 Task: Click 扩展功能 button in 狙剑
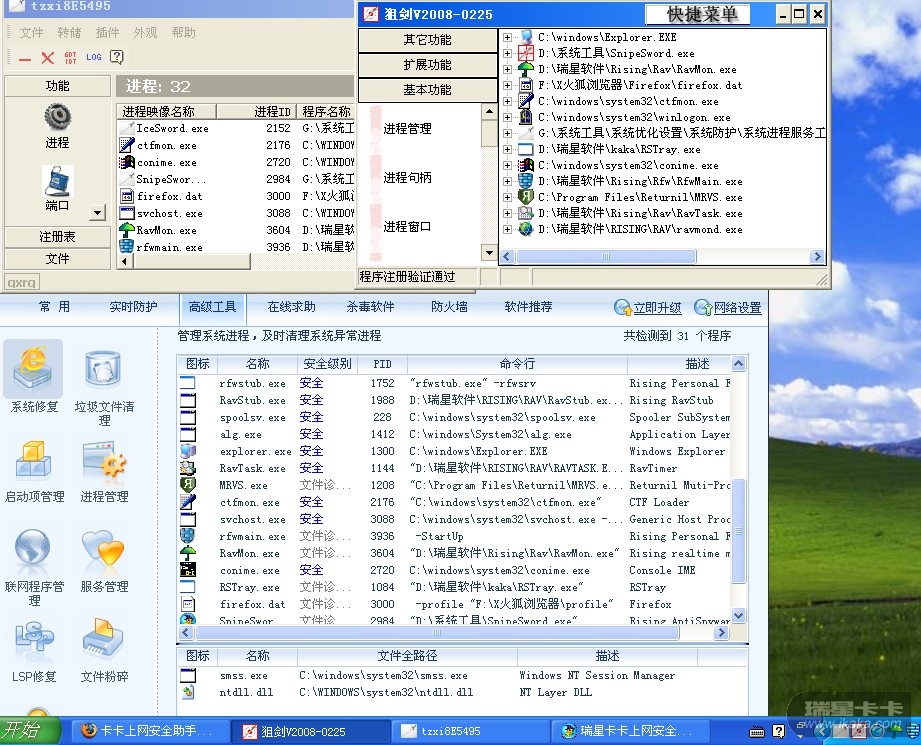(x=428, y=65)
